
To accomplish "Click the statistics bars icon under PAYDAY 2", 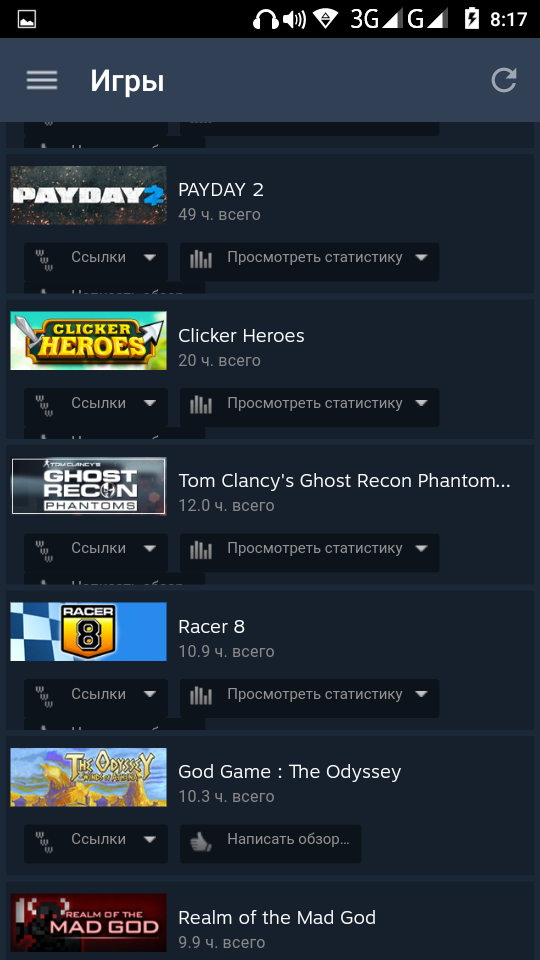I will click(x=200, y=259).
